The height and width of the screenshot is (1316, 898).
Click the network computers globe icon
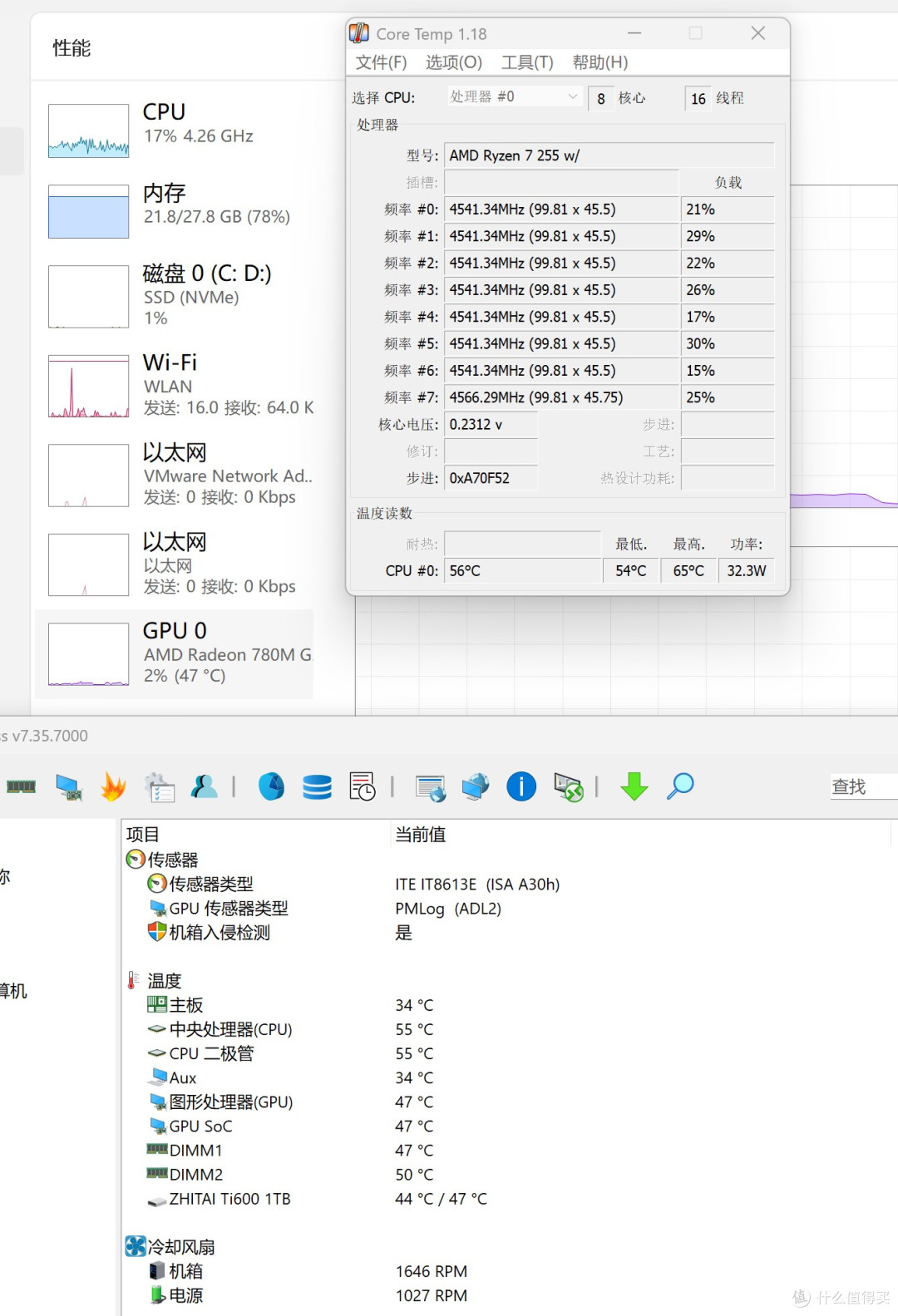pyautogui.click(x=476, y=786)
